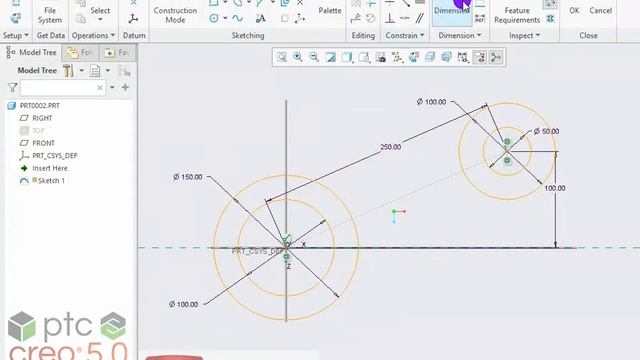
Task: Click the Palette button
Action: [x=330, y=11]
